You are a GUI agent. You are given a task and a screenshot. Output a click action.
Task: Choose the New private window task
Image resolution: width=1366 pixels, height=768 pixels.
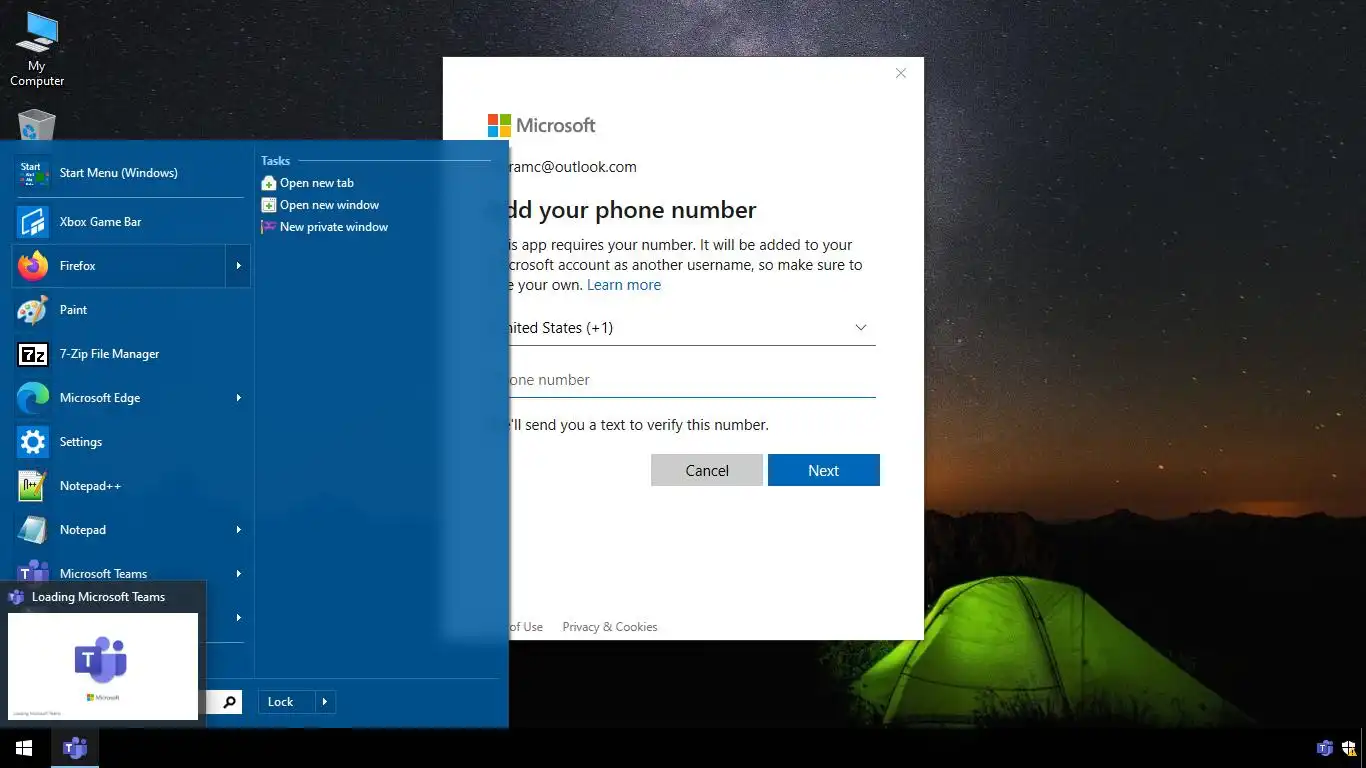click(324, 227)
